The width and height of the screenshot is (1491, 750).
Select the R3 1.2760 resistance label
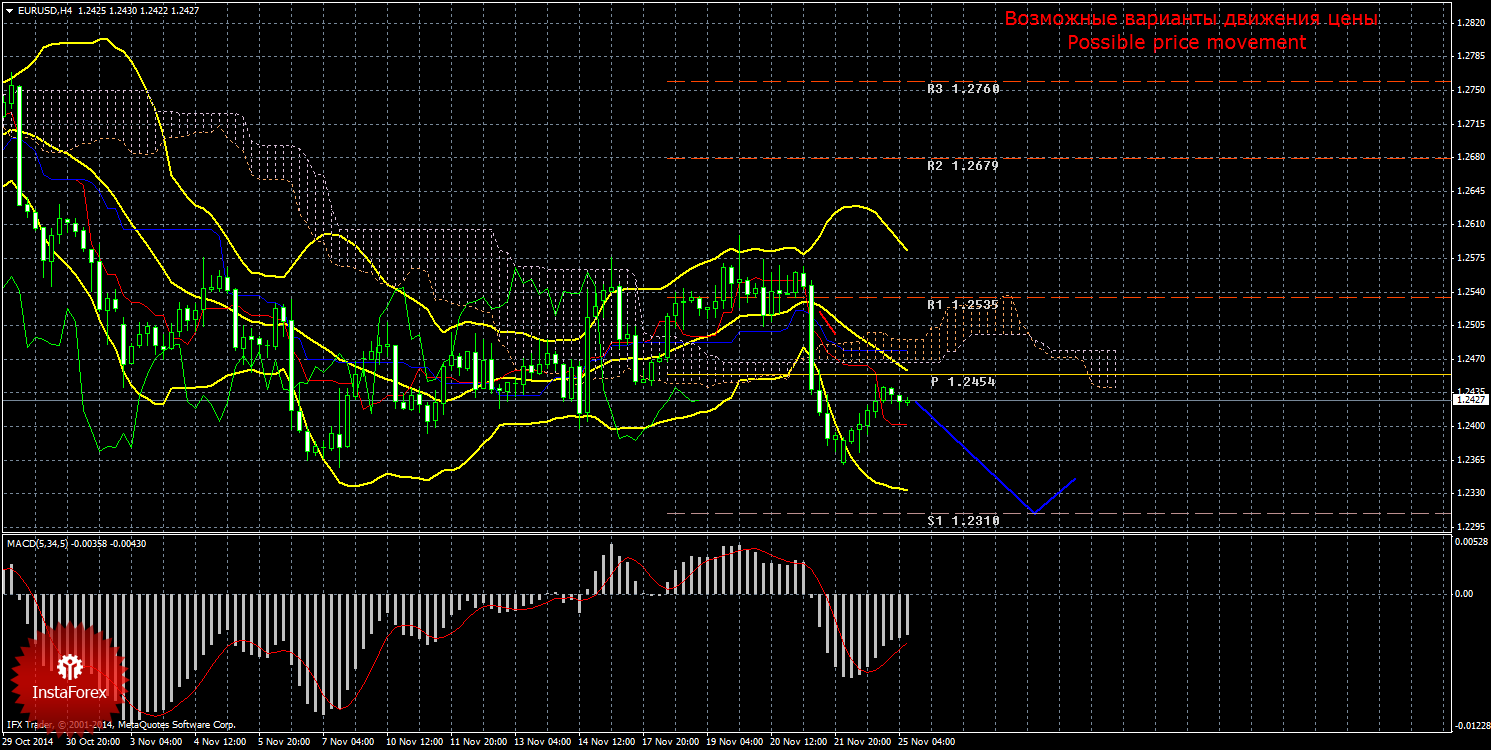pos(963,89)
